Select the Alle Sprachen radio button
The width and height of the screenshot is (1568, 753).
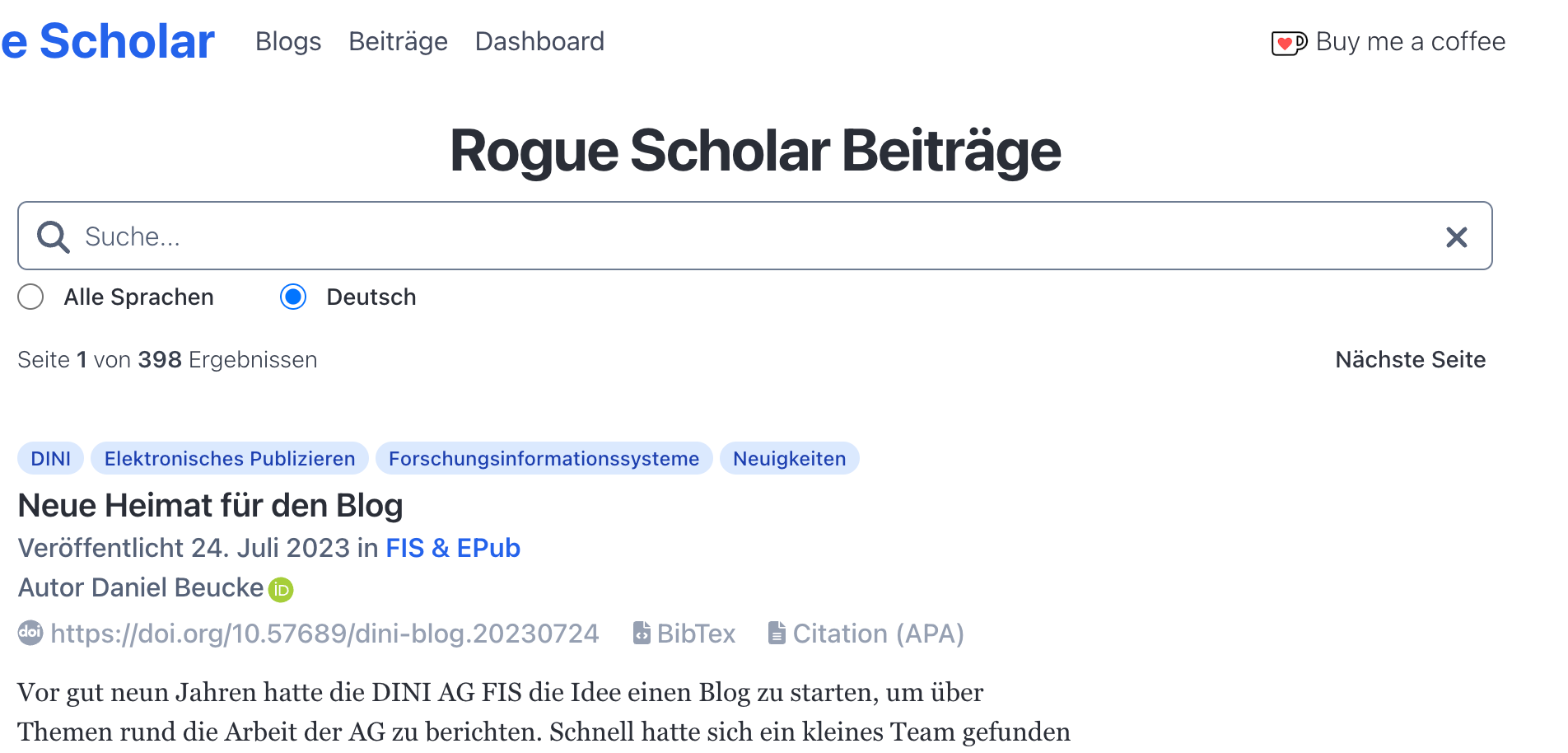pos(30,297)
